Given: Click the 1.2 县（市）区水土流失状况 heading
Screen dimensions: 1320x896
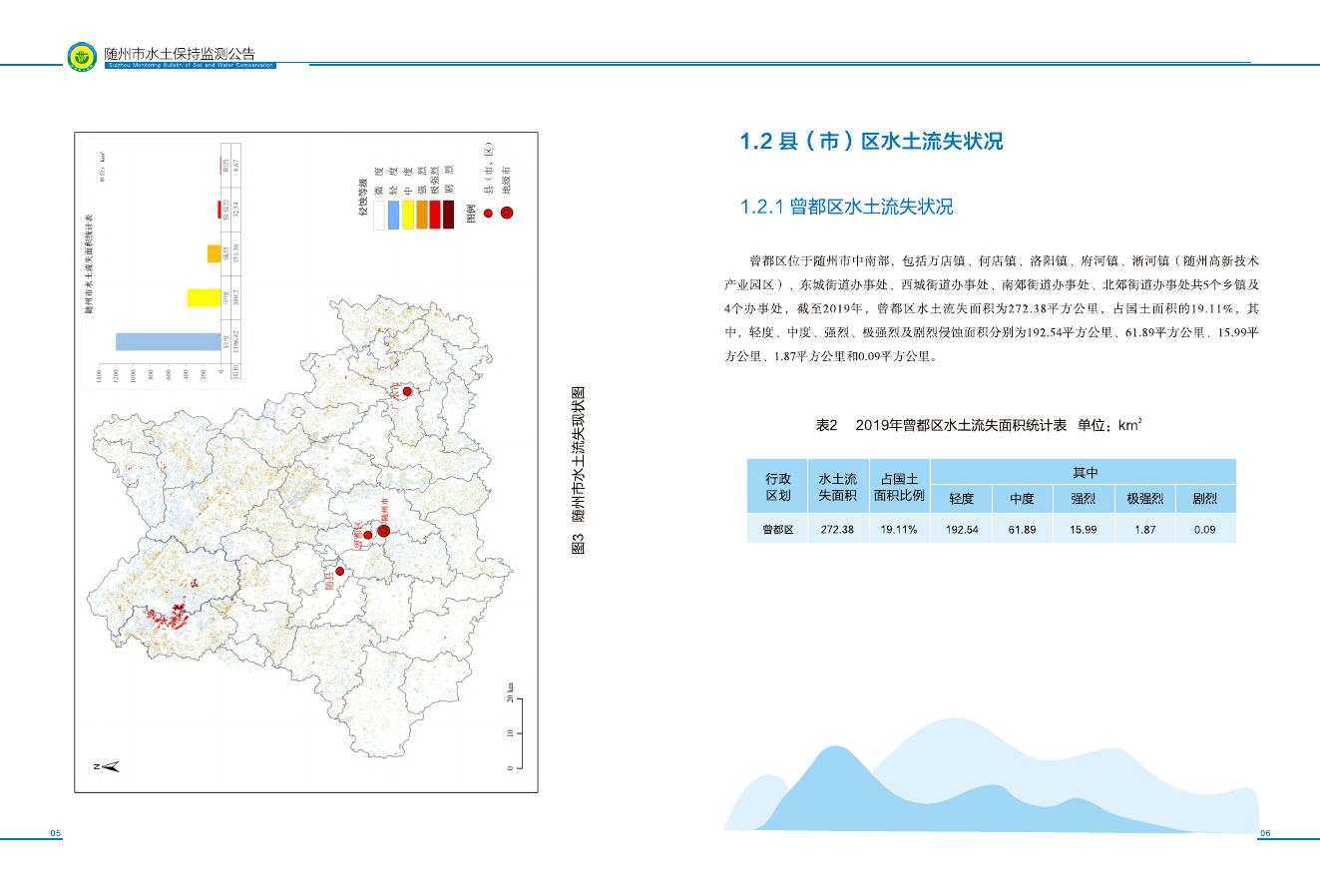Looking at the screenshot, I should [x=871, y=142].
